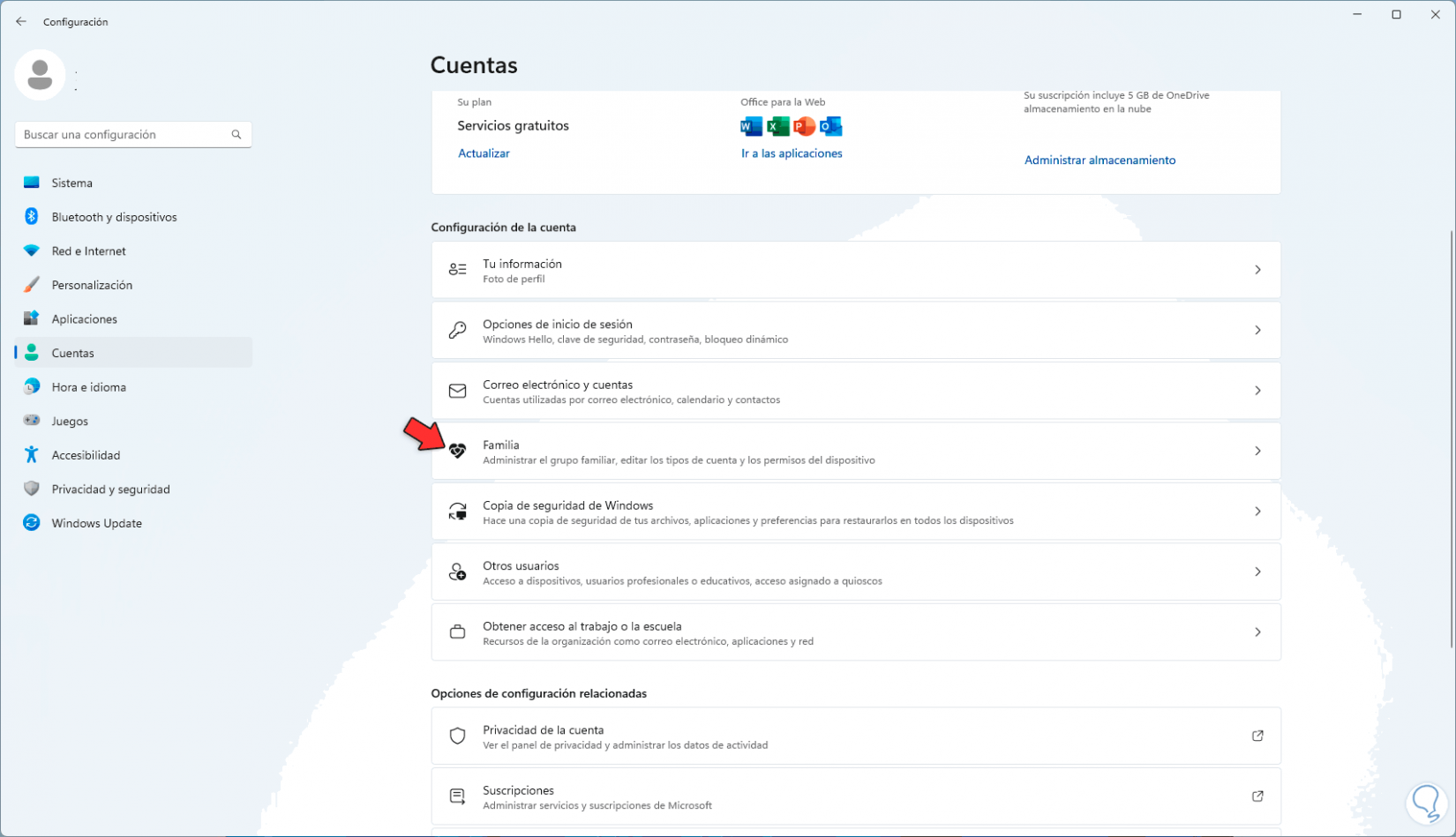Expand Opciones de inicio de sesión chevron
The width and height of the screenshot is (1456, 837).
point(1257,330)
